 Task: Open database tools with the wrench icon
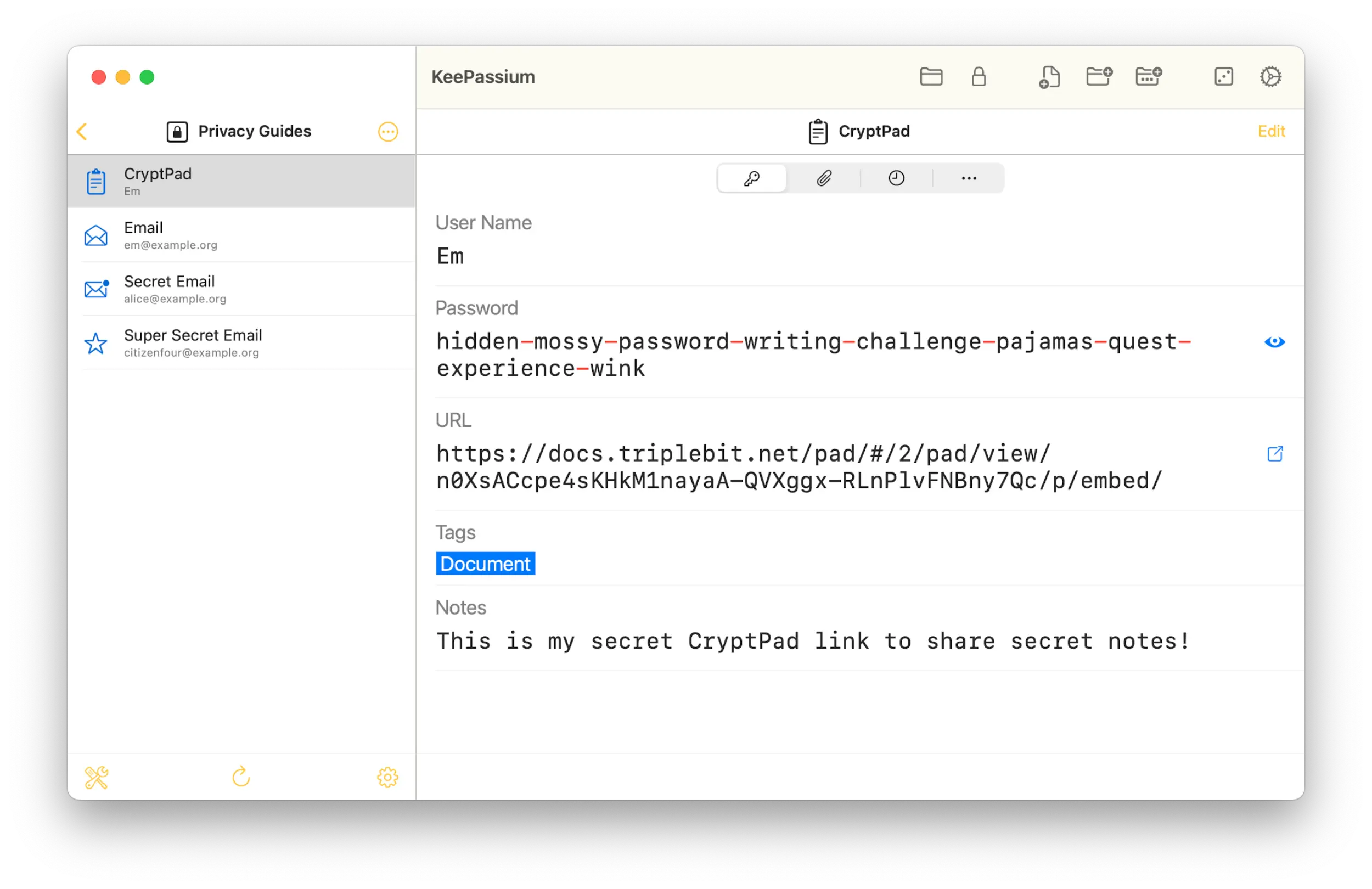tap(96, 777)
